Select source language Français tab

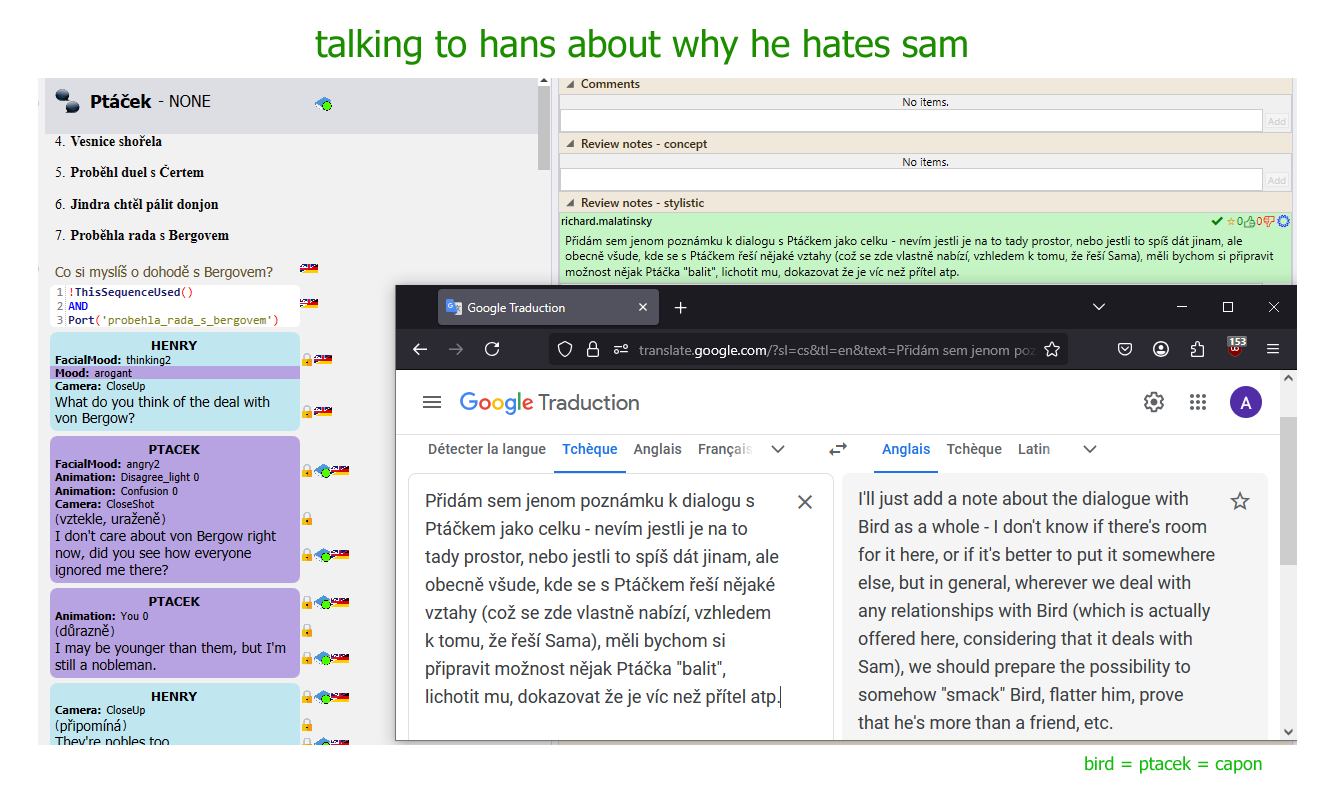pyautogui.click(x=725, y=449)
